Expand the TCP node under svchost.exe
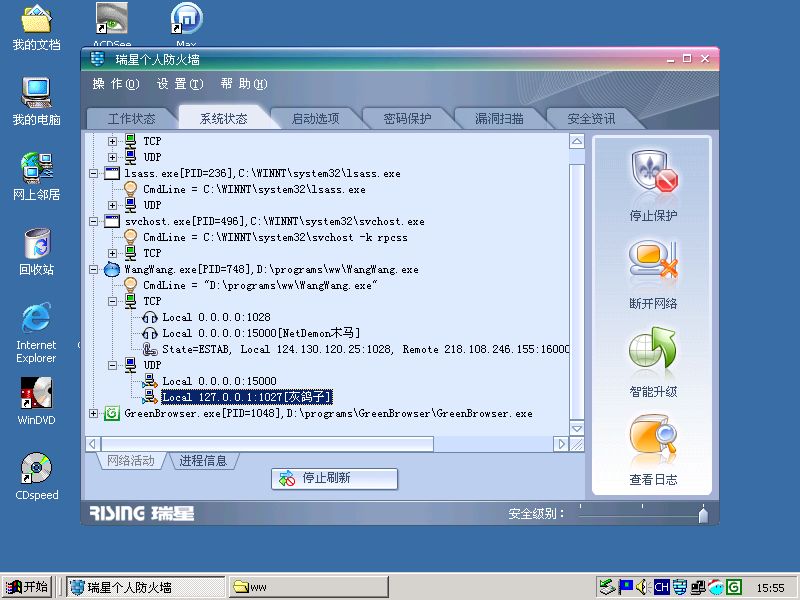The width and height of the screenshot is (800, 600). coord(112,253)
